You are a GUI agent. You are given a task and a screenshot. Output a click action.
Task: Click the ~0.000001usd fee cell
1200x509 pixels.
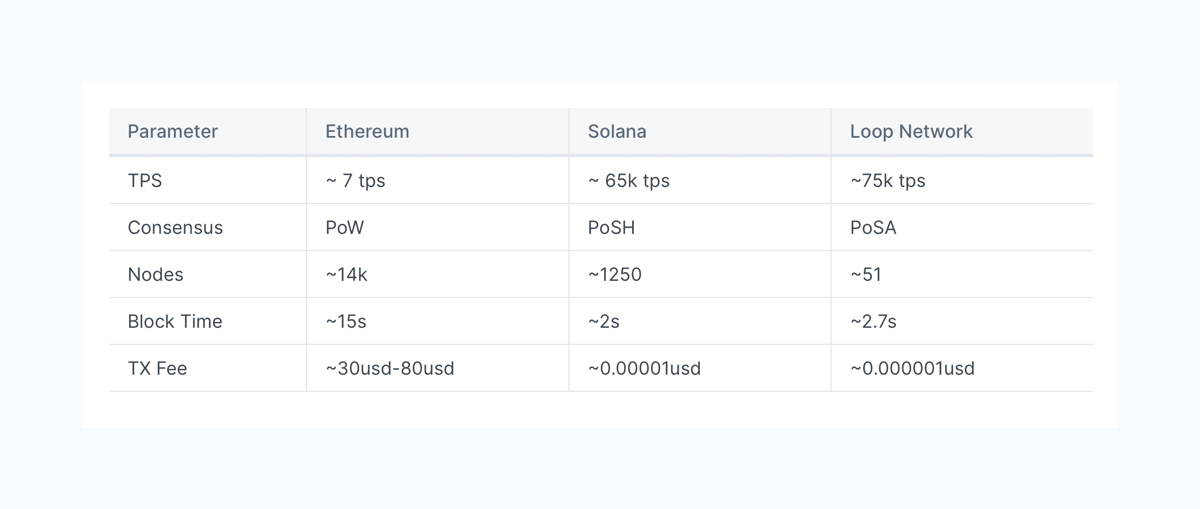913,369
